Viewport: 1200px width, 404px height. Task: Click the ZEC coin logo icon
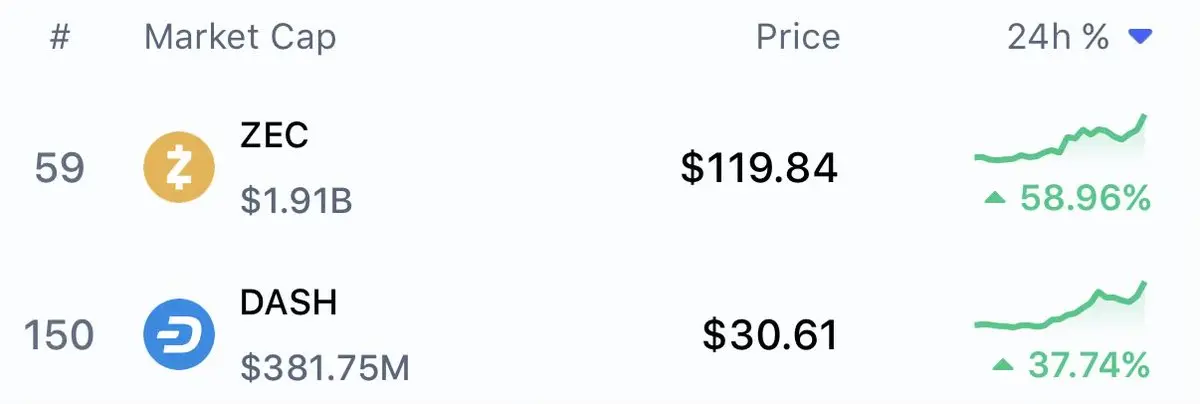179,167
